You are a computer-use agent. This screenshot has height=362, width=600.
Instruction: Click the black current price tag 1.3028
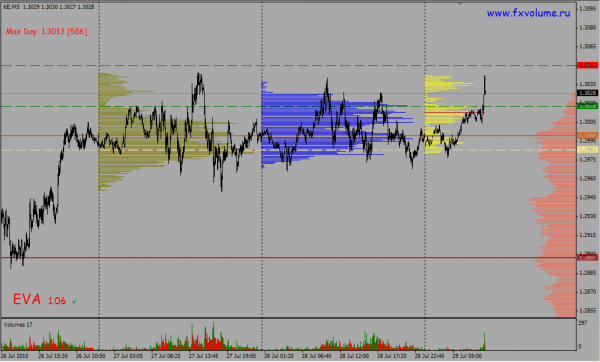click(587, 93)
